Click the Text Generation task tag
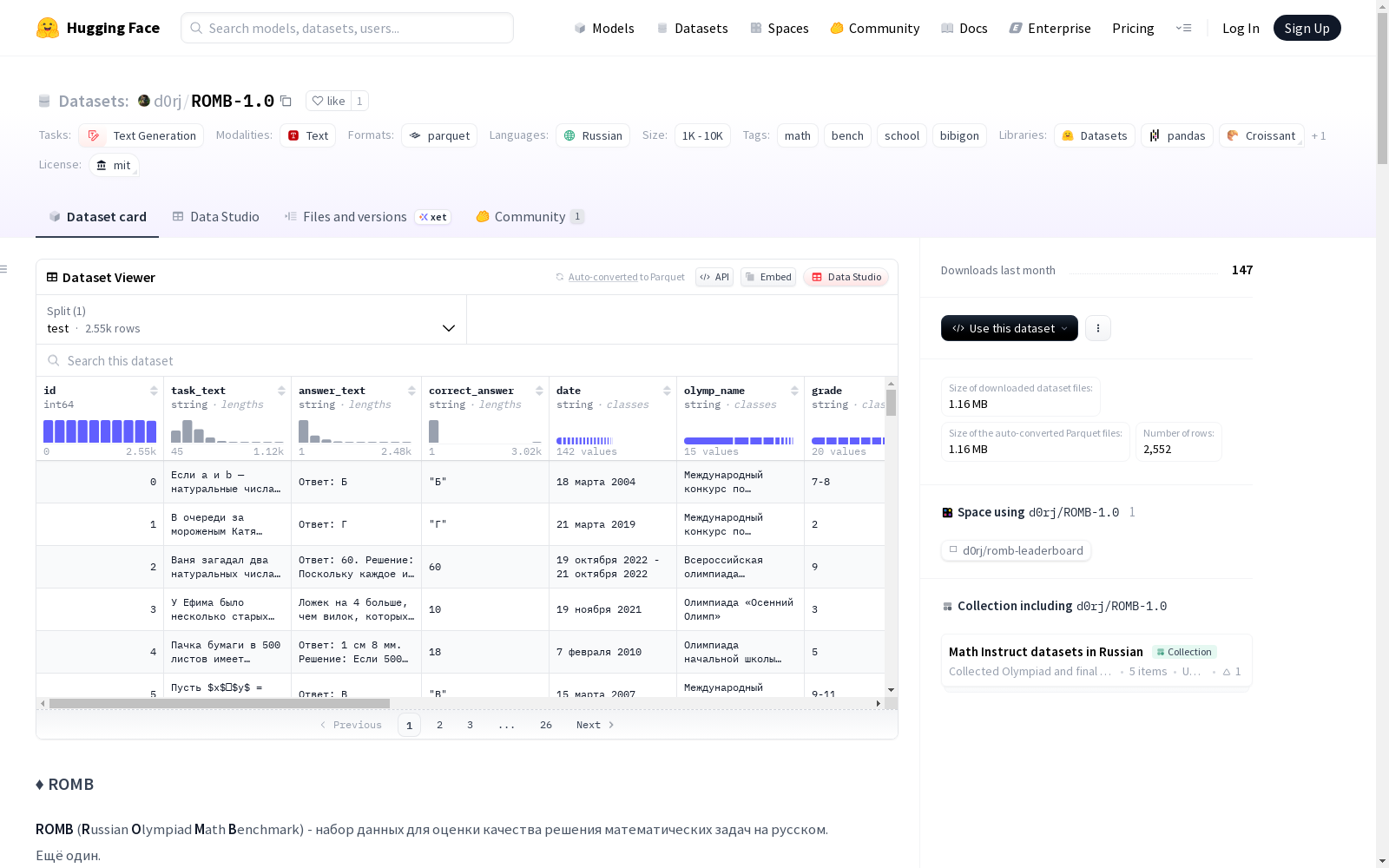 [x=141, y=135]
